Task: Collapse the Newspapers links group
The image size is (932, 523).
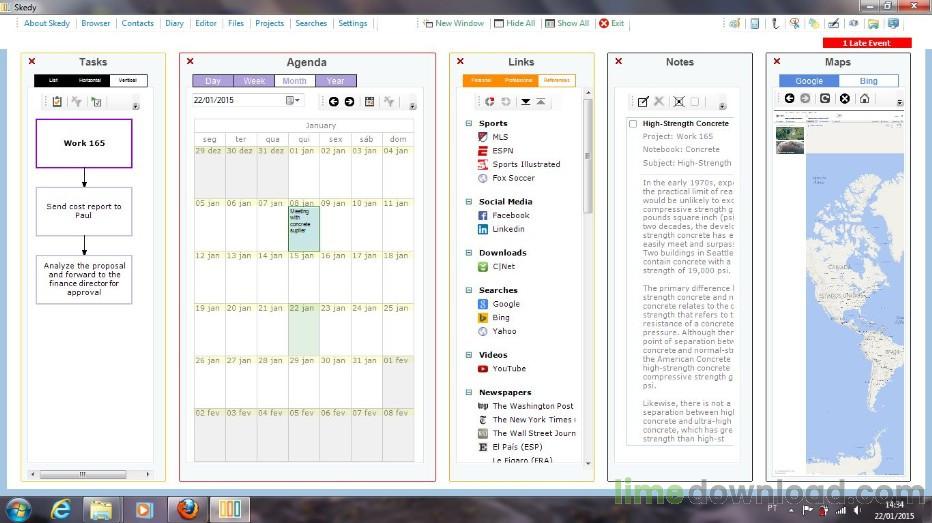Action: point(468,392)
